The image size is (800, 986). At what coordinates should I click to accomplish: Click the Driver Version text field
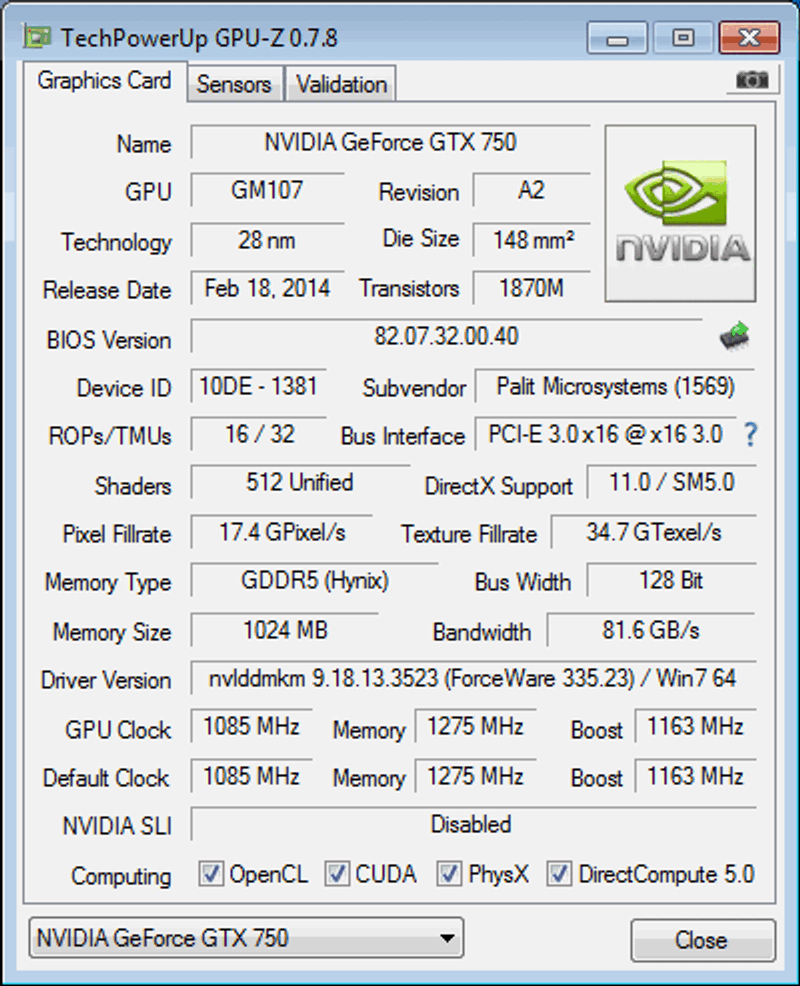coord(472,679)
